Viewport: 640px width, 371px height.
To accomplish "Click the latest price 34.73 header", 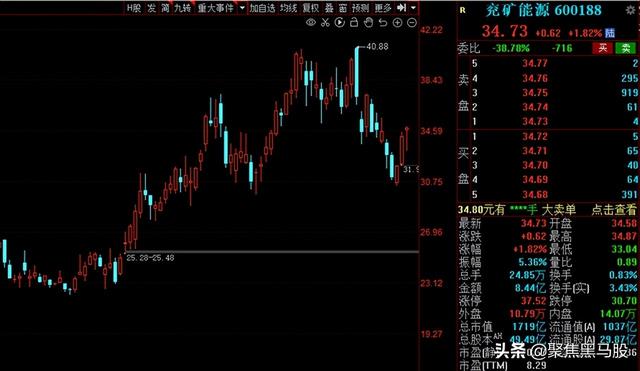I will tap(504, 31).
